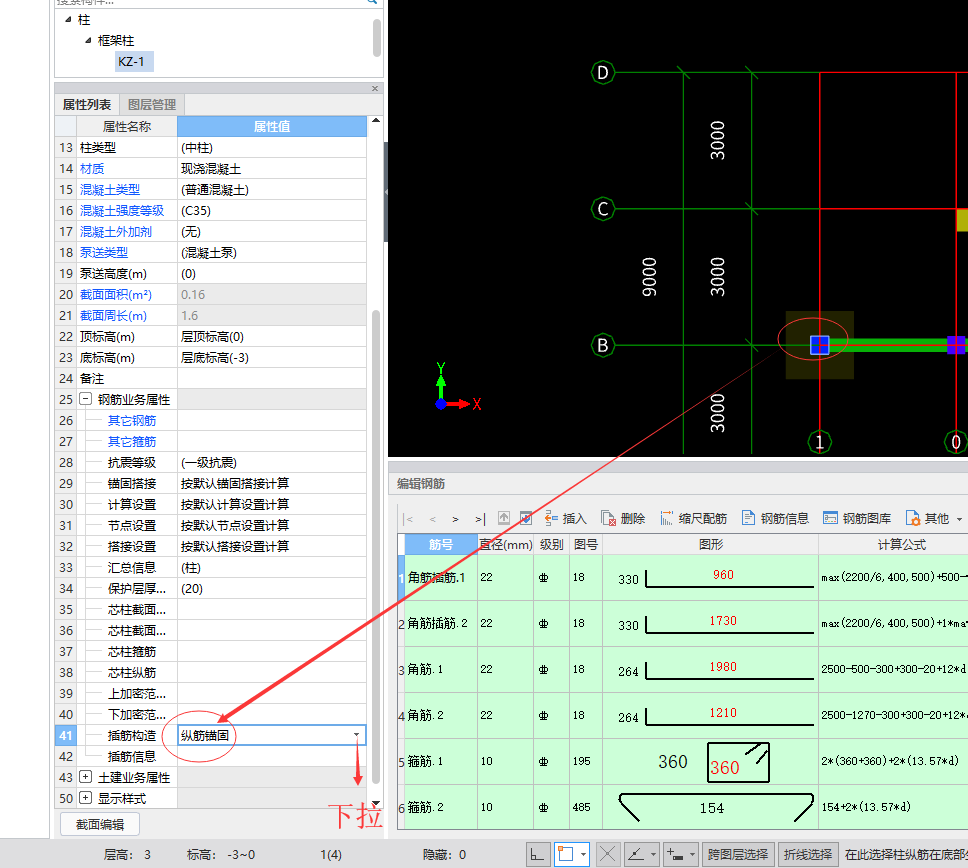Open the 其他 tools dropdown

(x=933, y=519)
